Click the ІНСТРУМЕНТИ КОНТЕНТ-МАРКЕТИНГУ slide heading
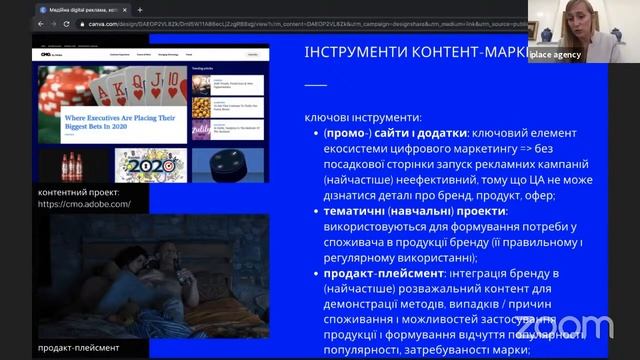Screen dimensions: 640x360 point(416,52)
